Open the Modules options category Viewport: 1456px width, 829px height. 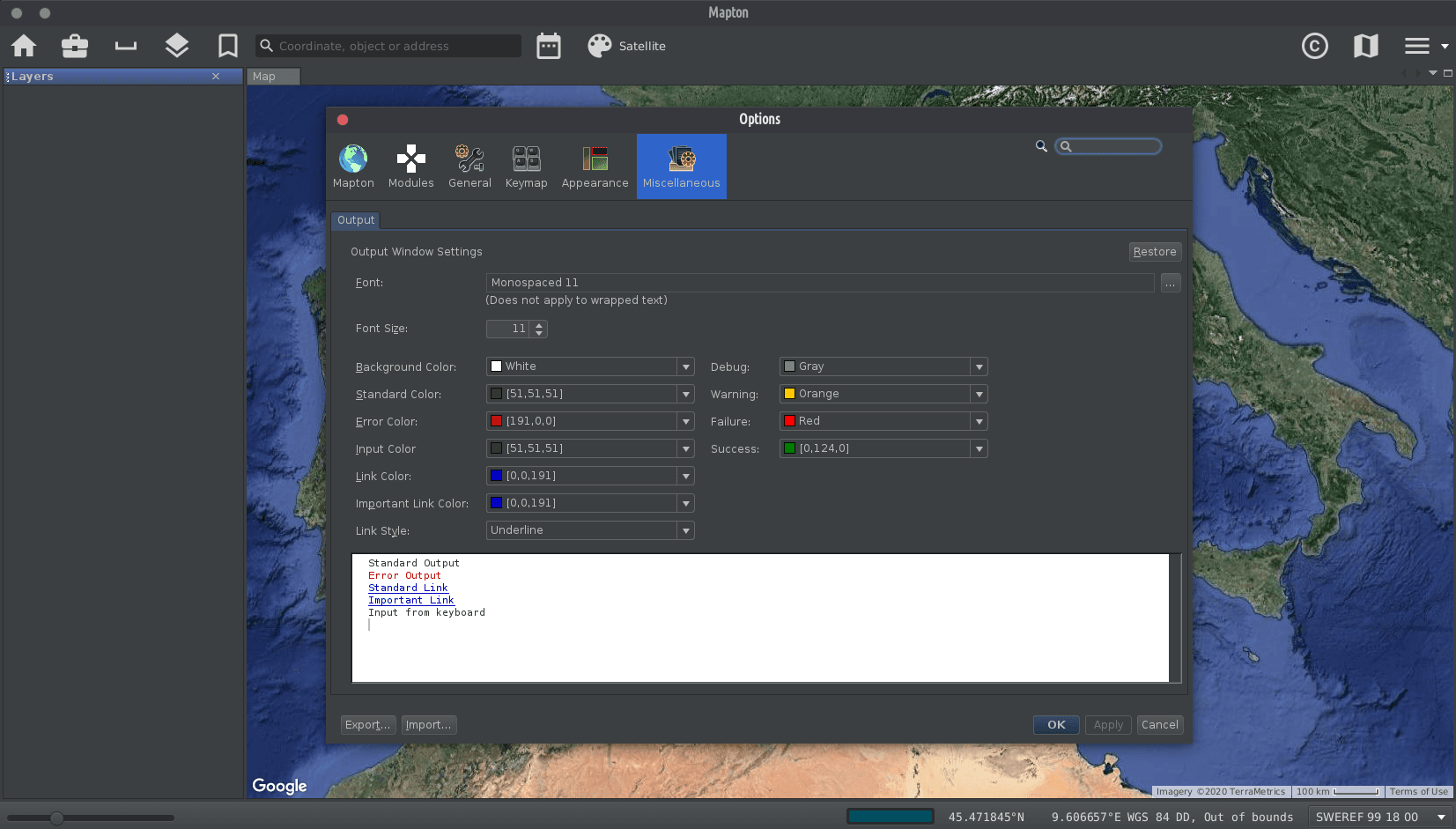[x=410, y=167]
